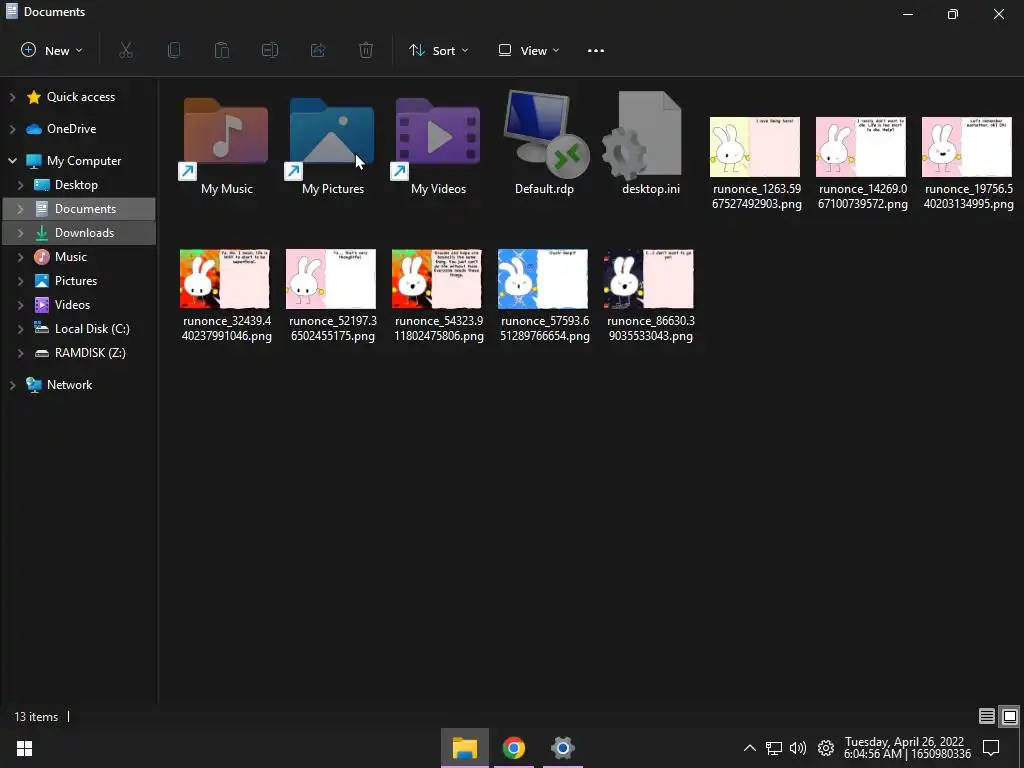Click the network tray icon

click(774, 748)
